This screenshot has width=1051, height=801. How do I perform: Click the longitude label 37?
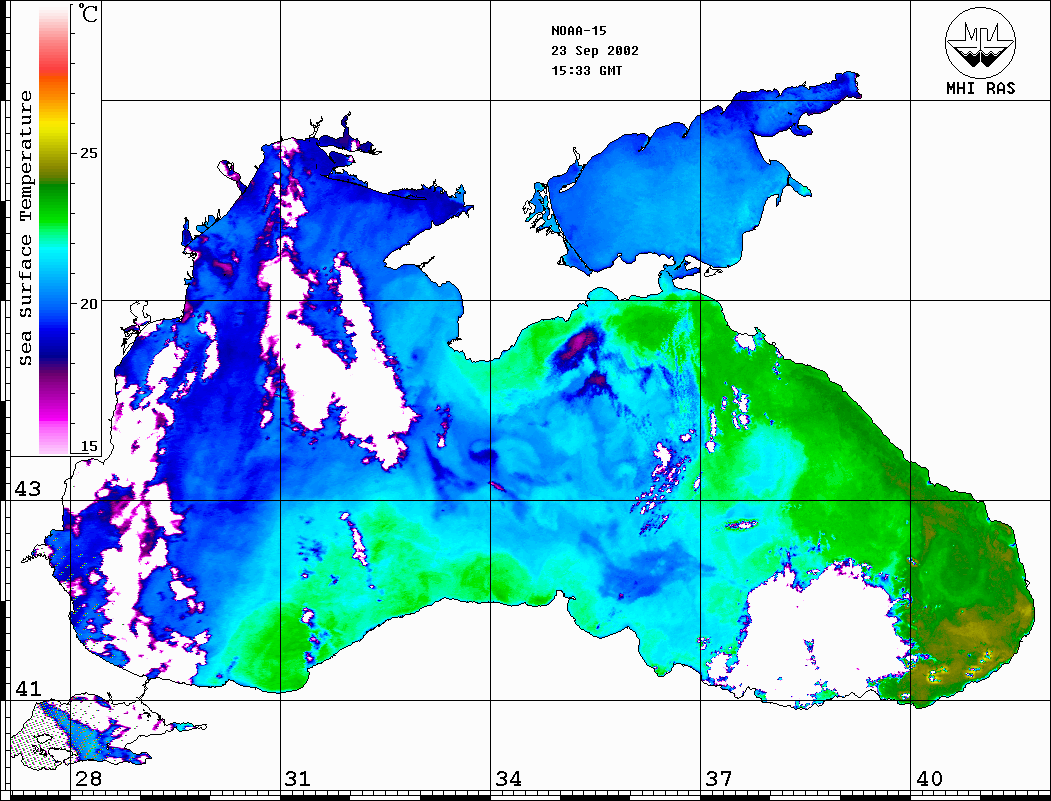[x=718, y=779]
